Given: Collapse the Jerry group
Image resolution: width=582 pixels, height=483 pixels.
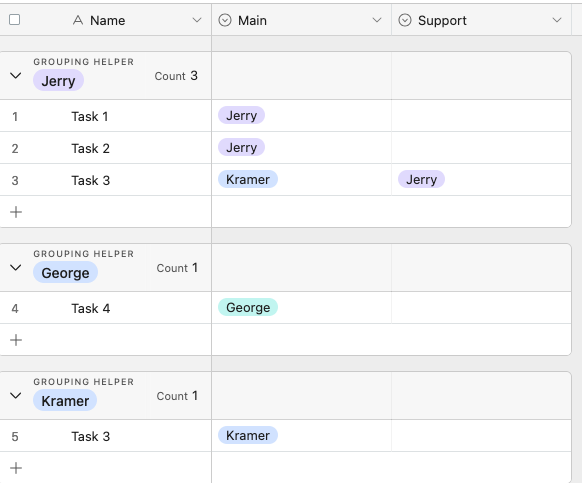Looking at the screenshot, I should pos(16,76).
